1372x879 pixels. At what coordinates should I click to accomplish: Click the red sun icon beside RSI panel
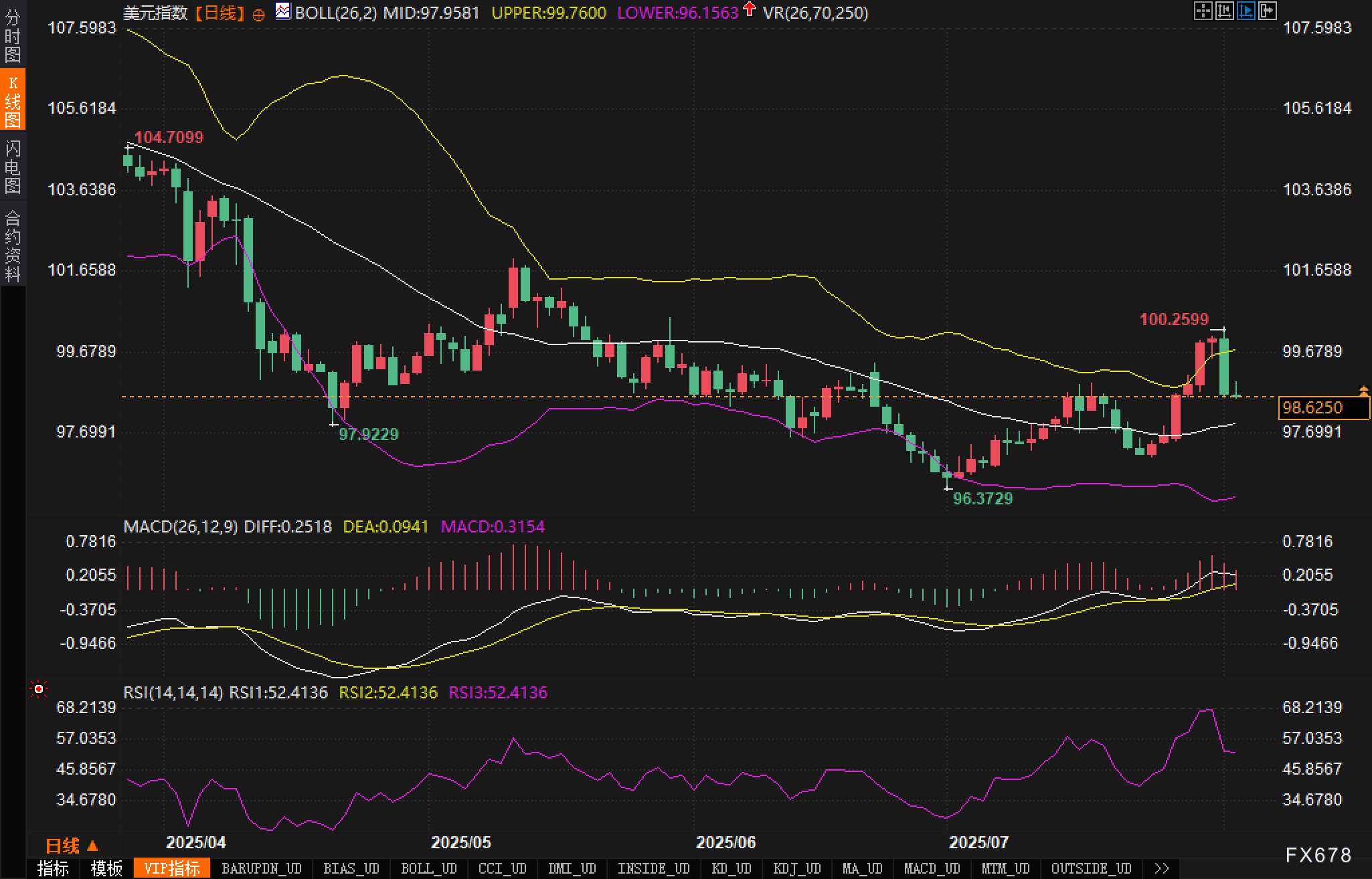coord(39,689)
